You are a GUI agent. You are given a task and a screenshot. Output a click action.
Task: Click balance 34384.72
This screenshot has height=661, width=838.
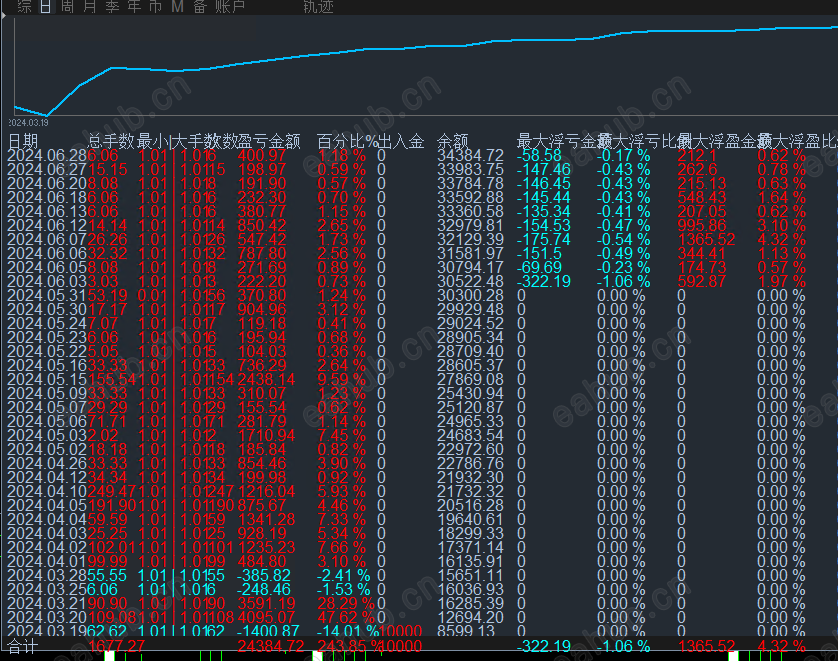(470, 155)
